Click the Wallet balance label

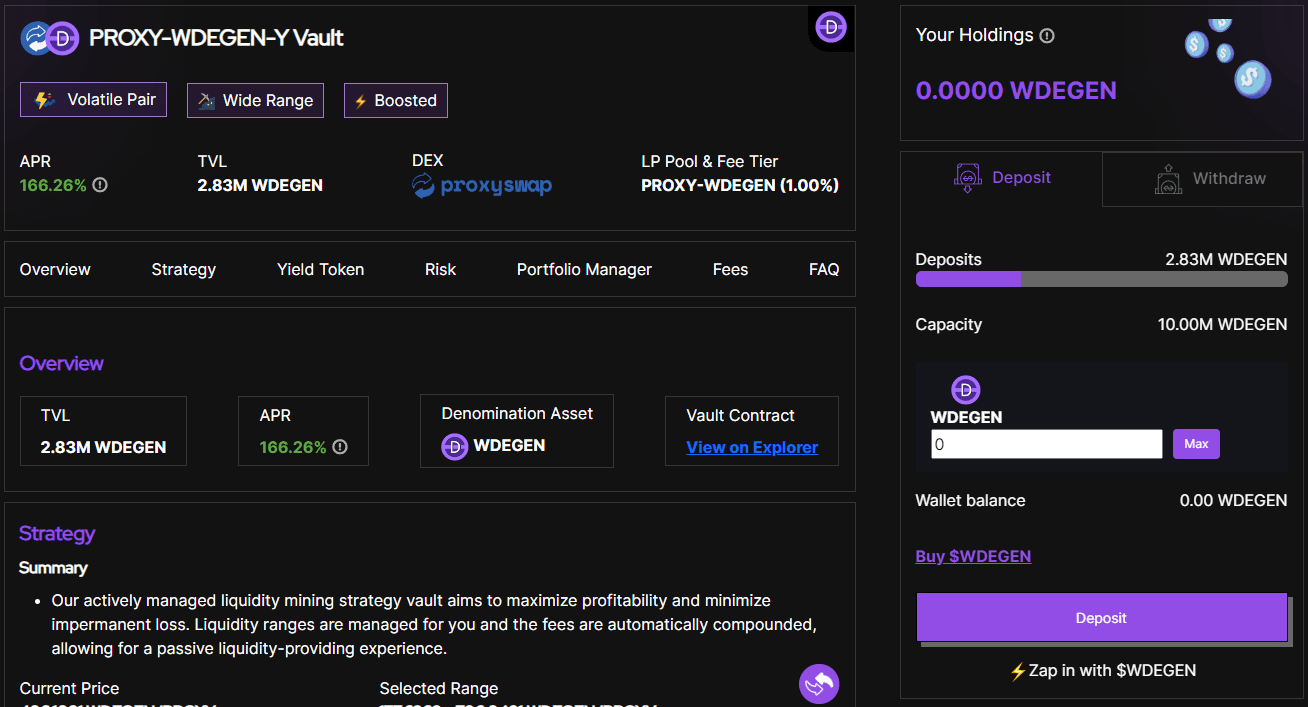(x=970, y=500)
